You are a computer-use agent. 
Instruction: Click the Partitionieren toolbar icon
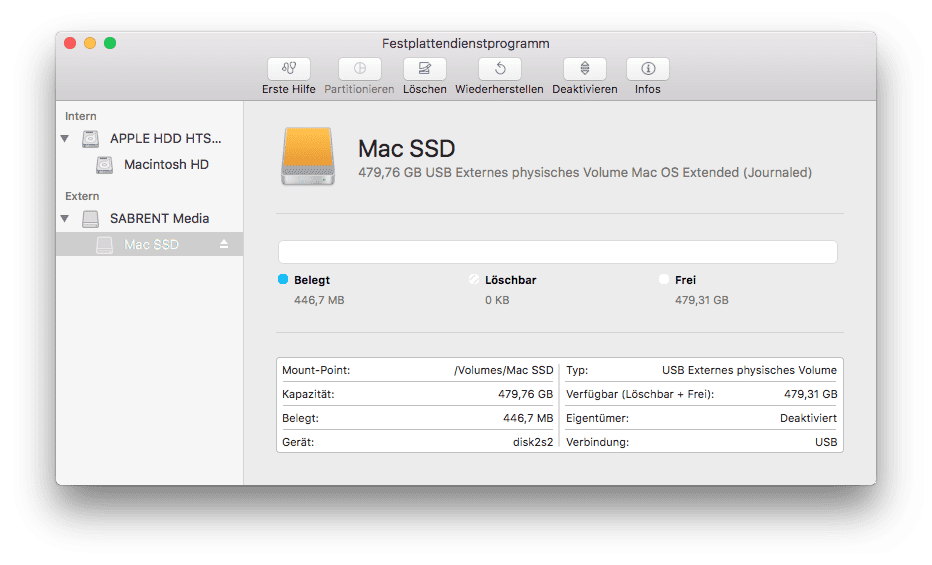(x=359, y=69)
